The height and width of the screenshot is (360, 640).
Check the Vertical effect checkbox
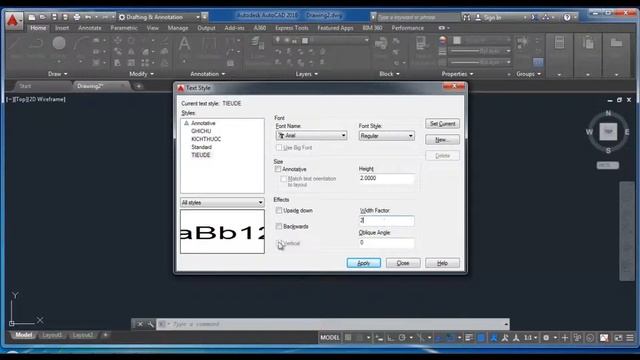280,244
